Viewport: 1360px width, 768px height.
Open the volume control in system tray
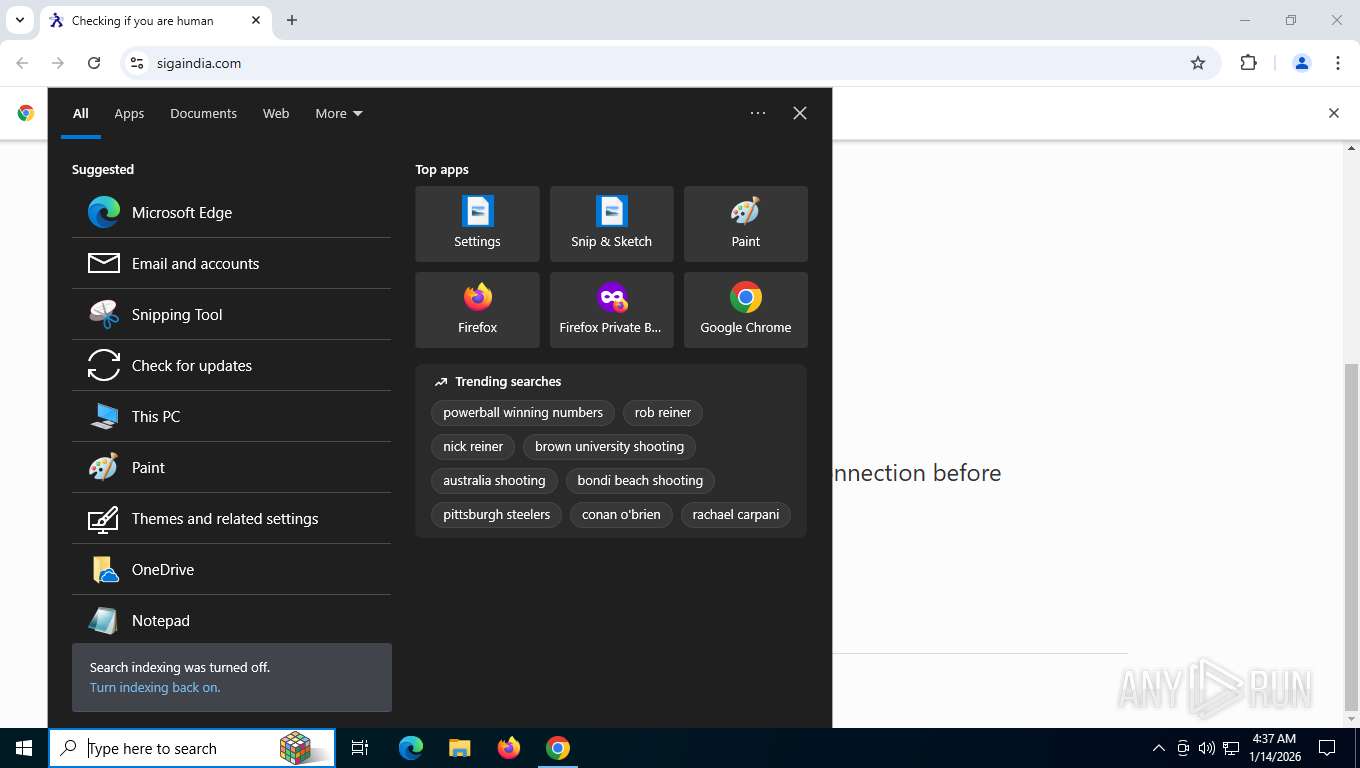1206,748
